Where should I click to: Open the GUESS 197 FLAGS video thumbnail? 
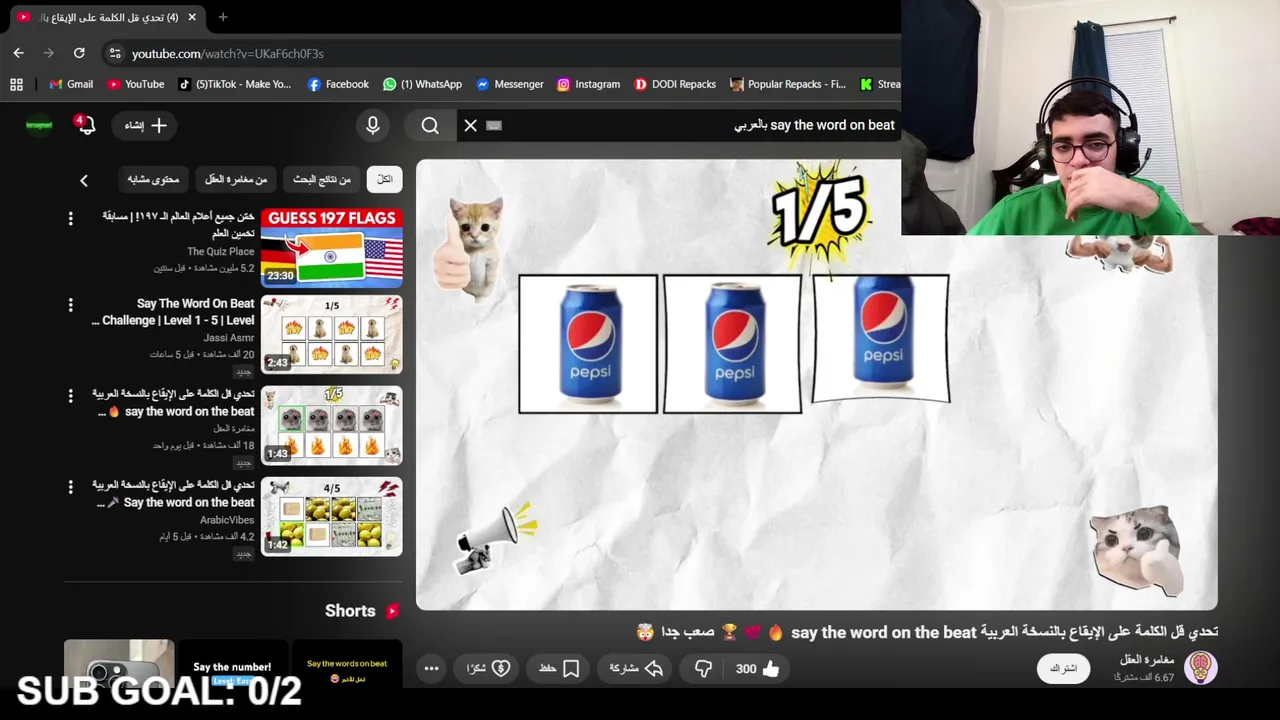tap(332, 247)
